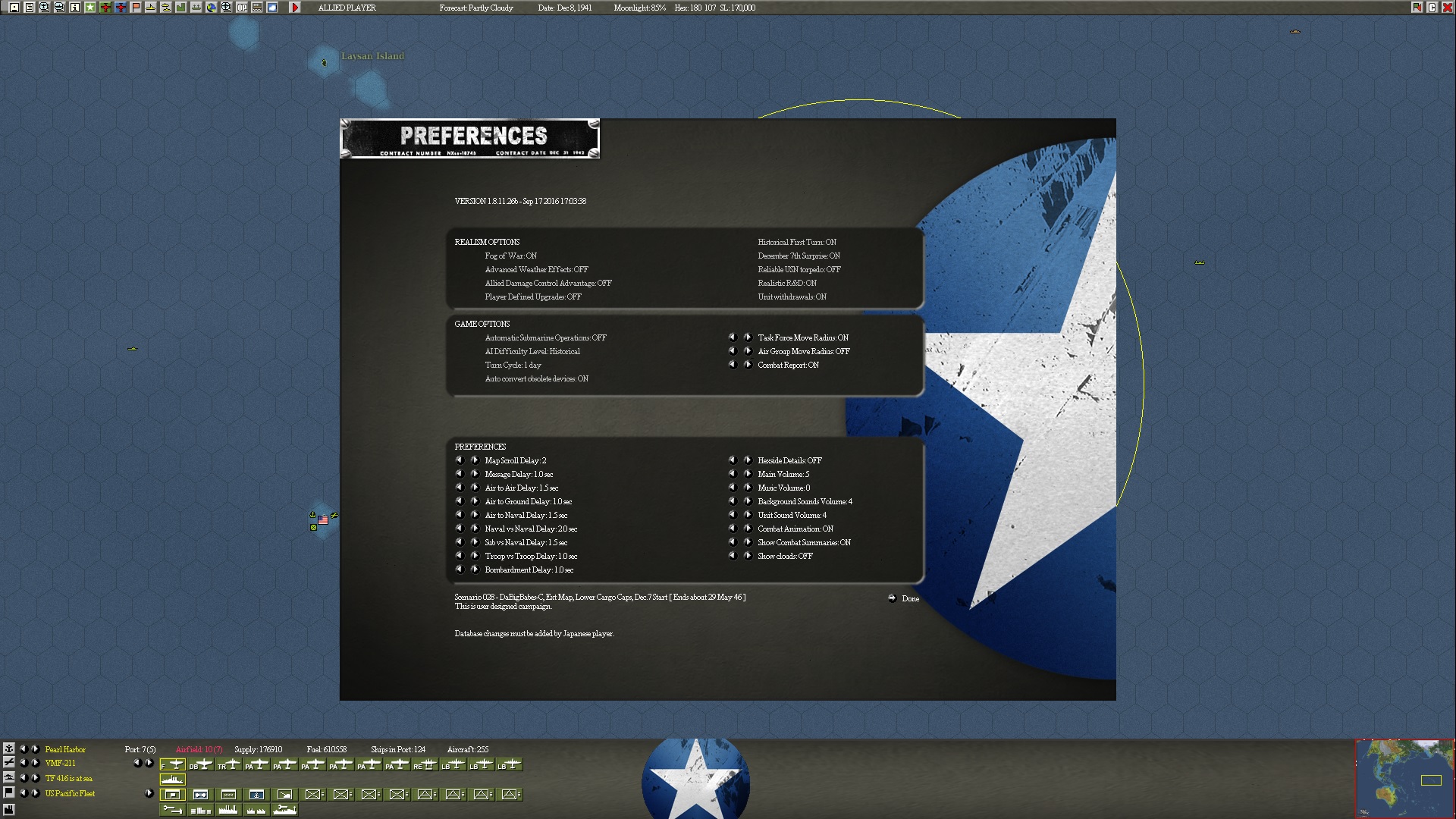Toggle Advanced Weather Effects setting
The image size is (1456, 819).
(x=536, y=269)
